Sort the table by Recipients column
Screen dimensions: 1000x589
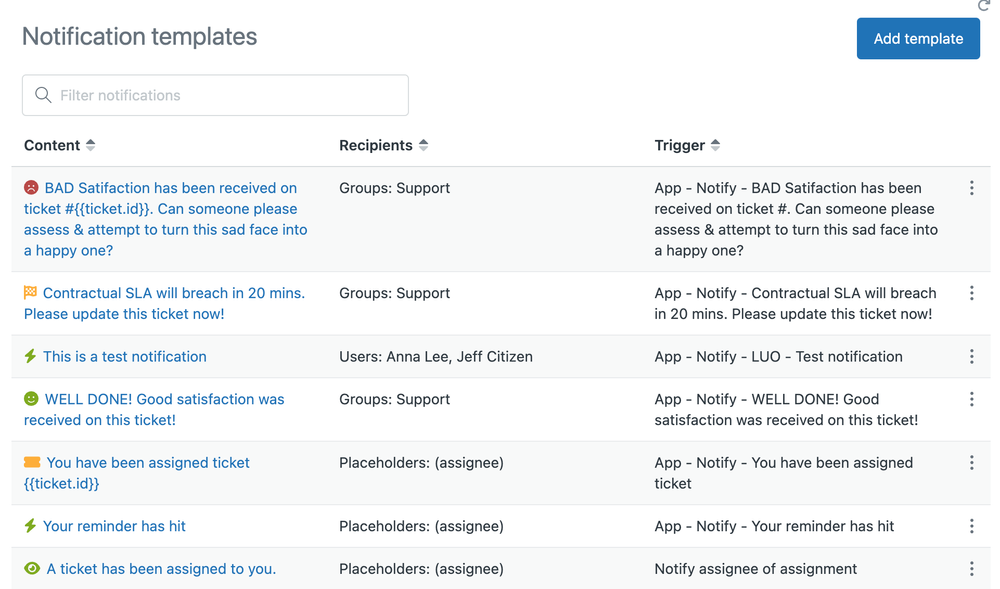coord(424,145)
